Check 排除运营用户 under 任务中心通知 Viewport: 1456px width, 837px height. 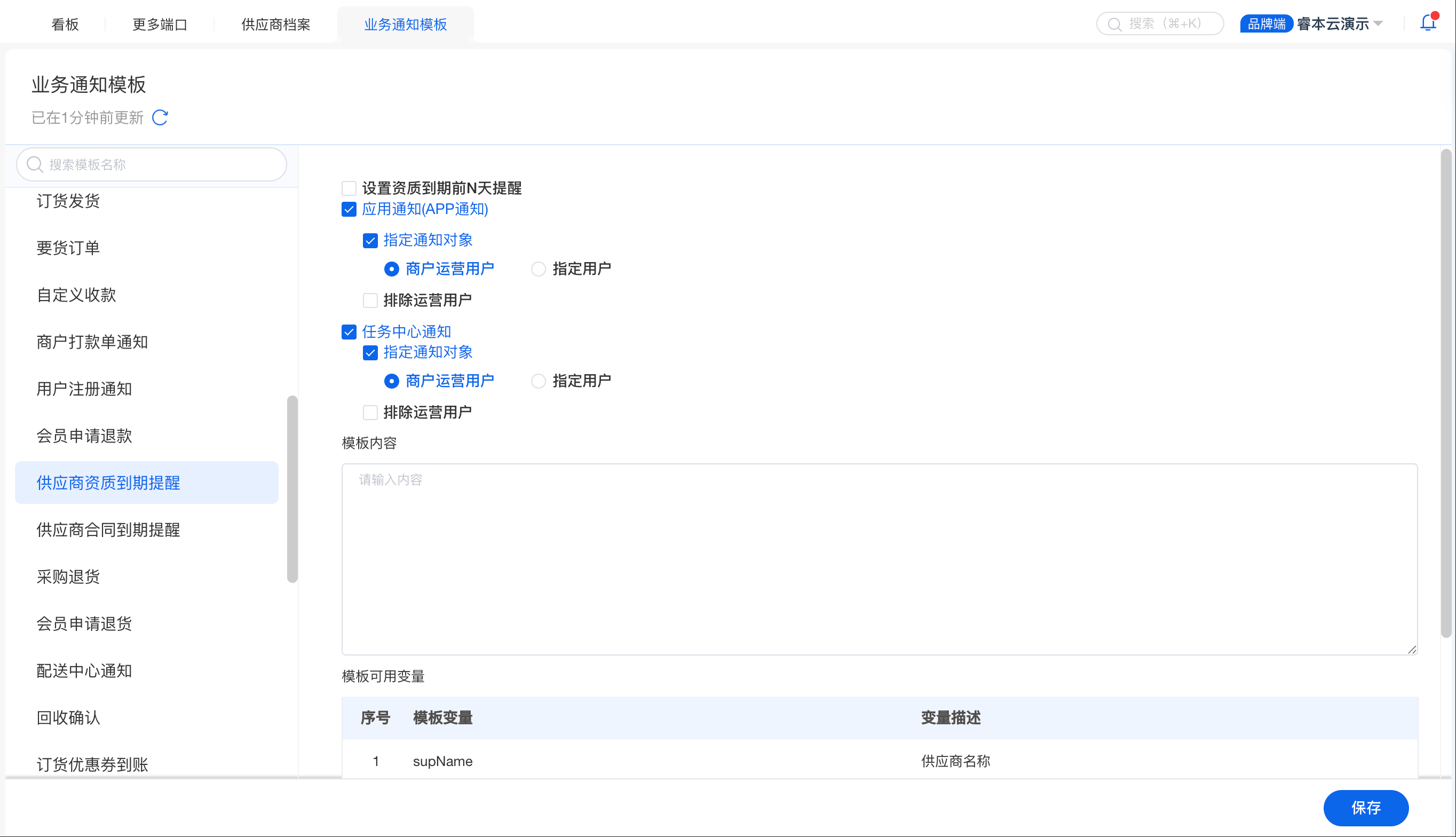[370, 413]
